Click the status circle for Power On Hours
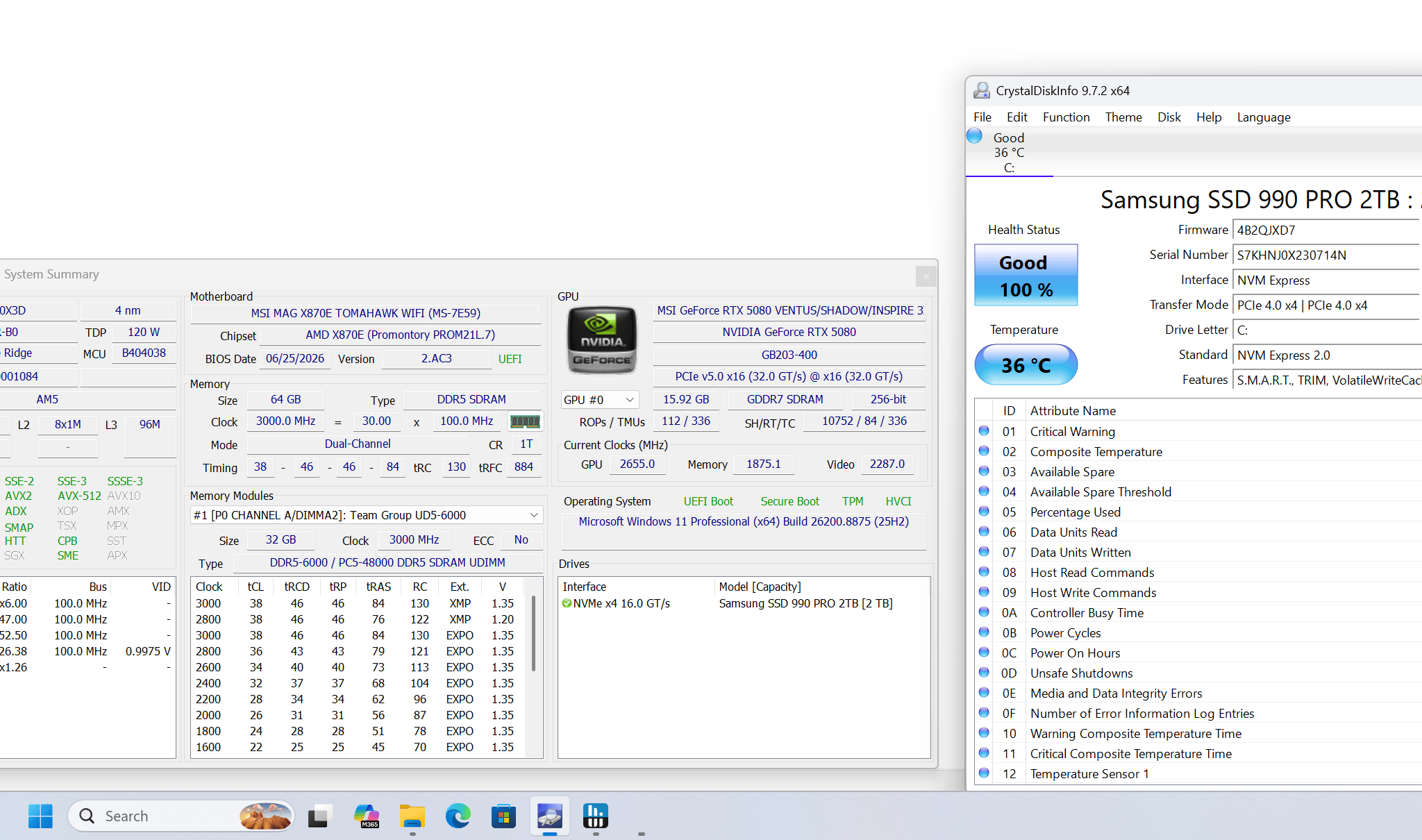 coord(984,652)
